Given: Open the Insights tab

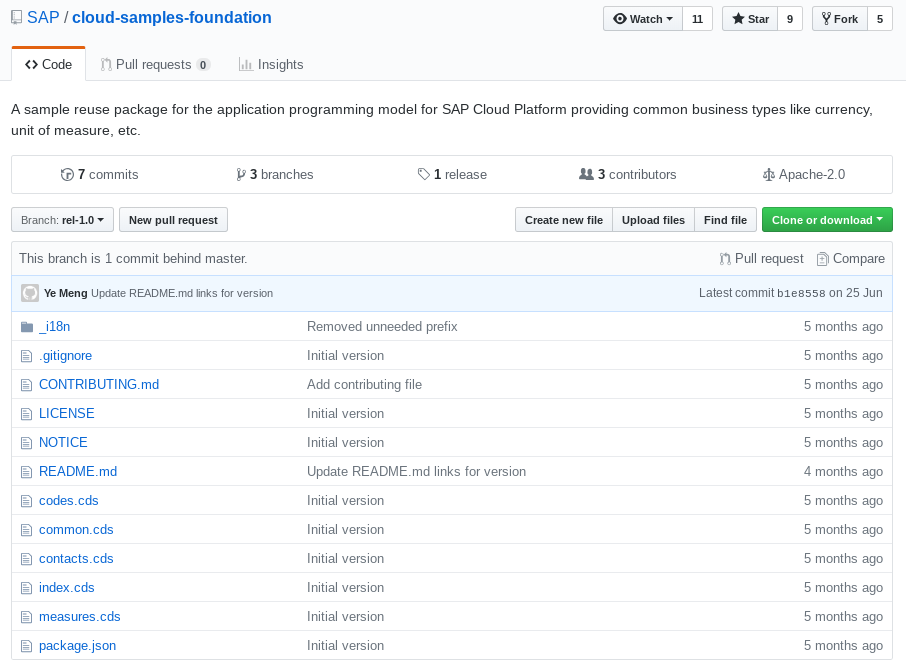Looking at the screenshot, I should pyautogui.click(x=271, y=65).
